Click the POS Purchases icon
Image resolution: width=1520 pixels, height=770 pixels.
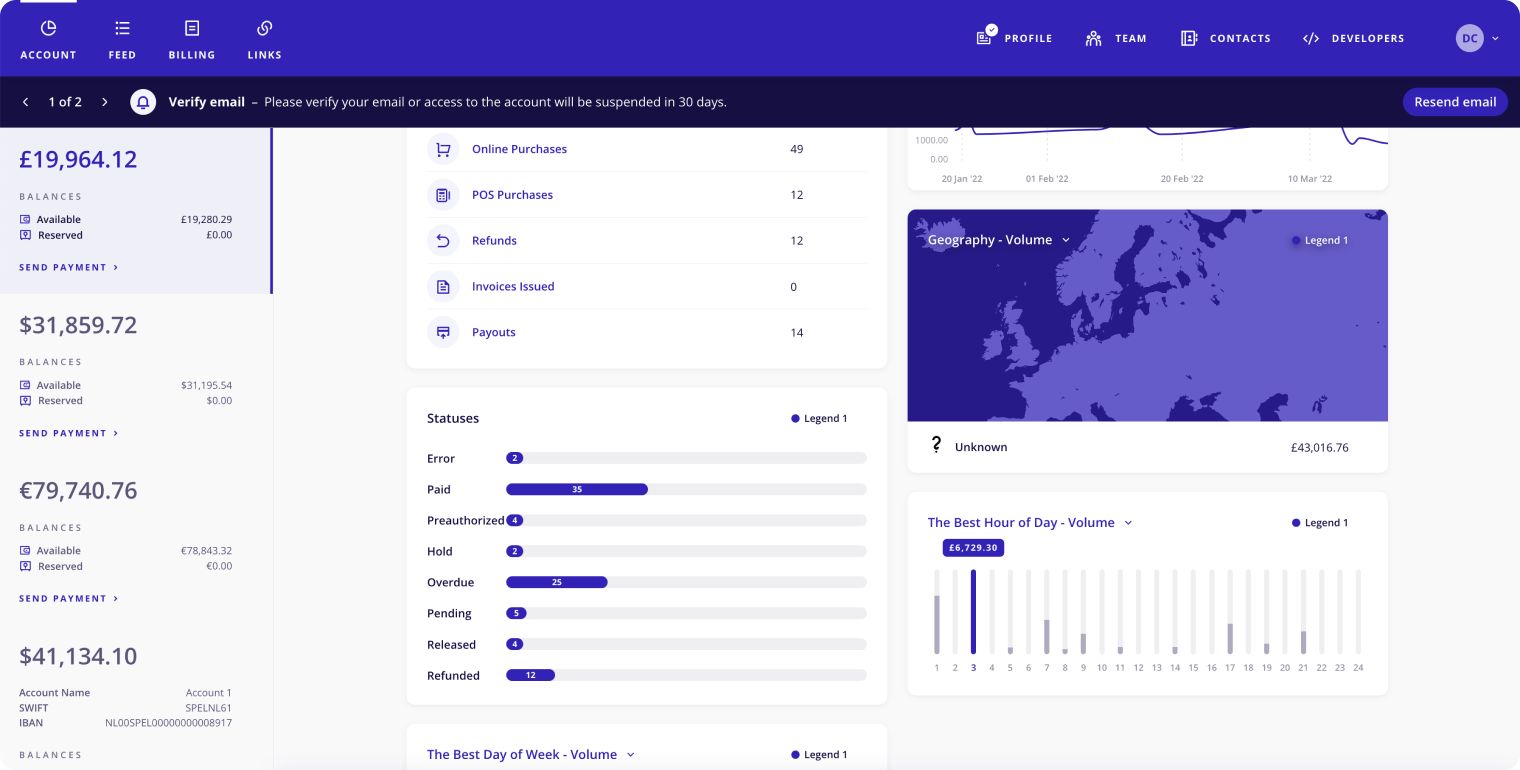tap(443, 195)
